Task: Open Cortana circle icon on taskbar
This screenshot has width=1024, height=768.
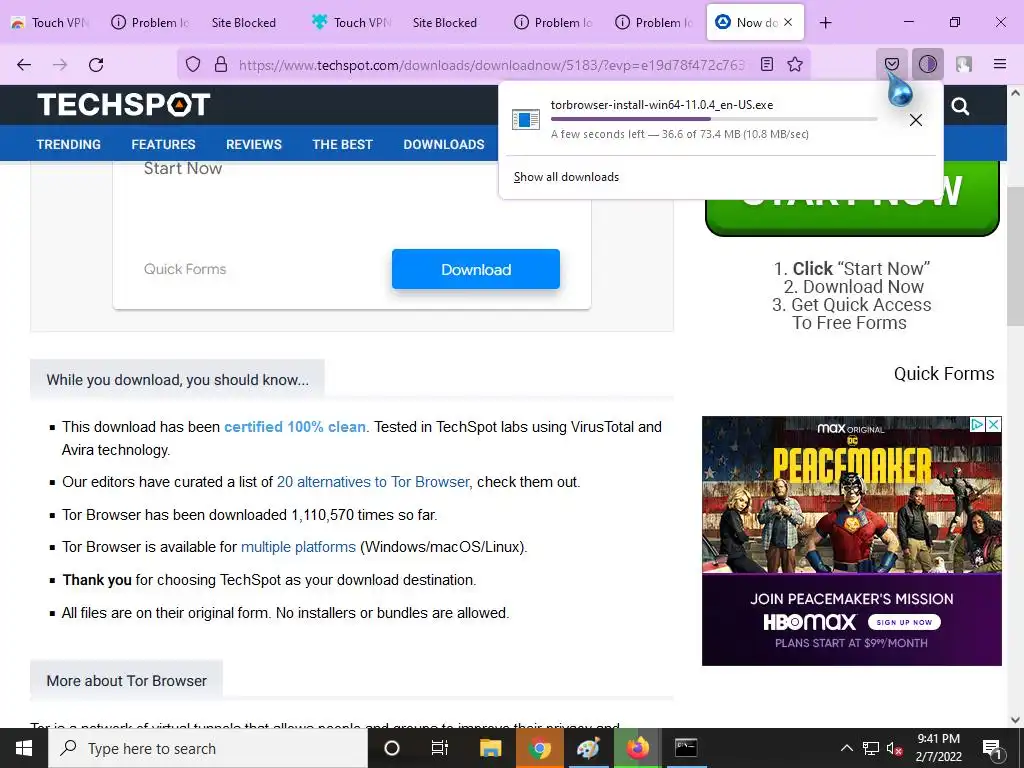Action: pyautogui.click(x=392, y=748)
